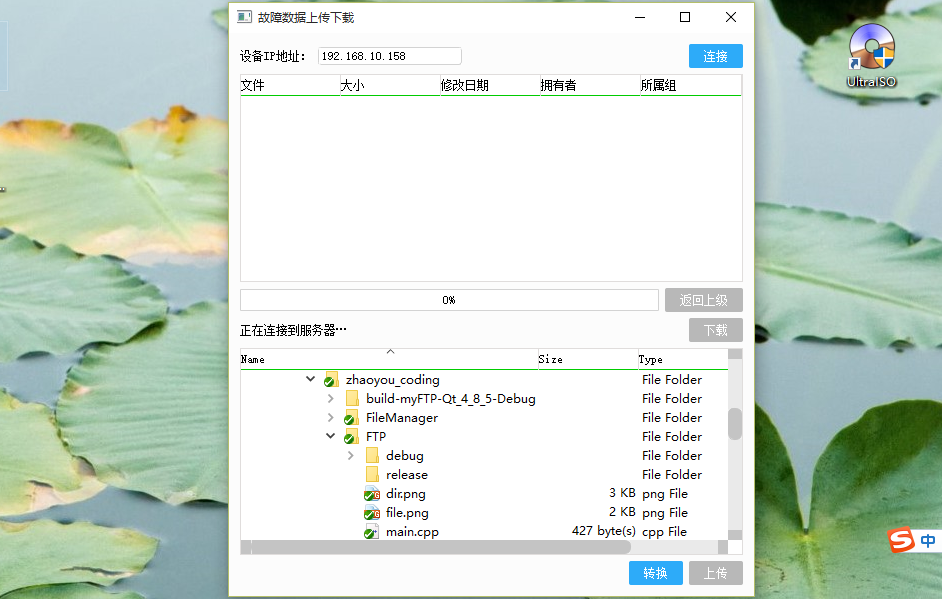Click the 3 KB size of dir.png
942x599 pixels.
coord(622,493)
